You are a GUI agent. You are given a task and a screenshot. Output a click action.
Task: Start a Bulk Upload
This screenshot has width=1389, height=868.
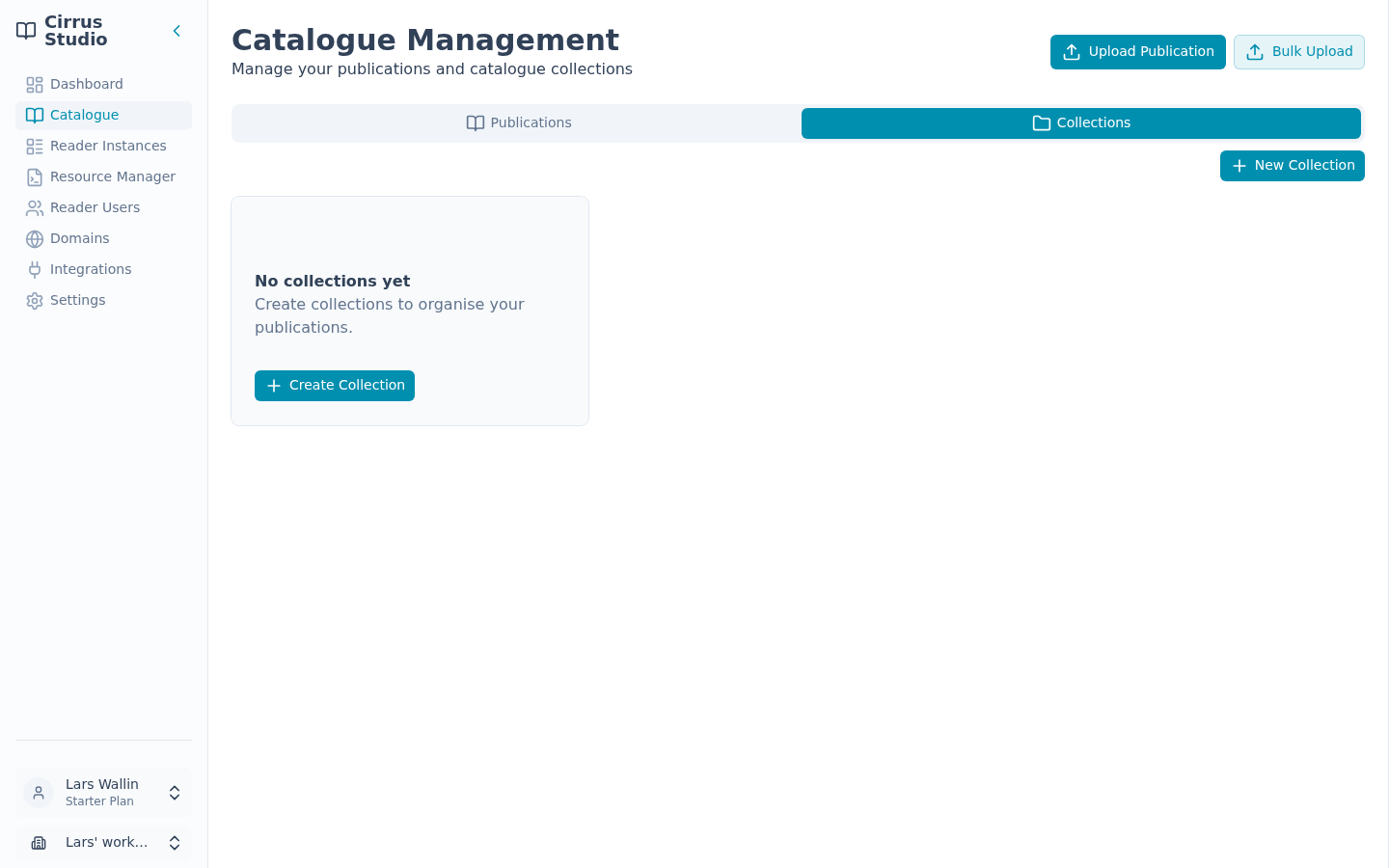click(1299, 52)
